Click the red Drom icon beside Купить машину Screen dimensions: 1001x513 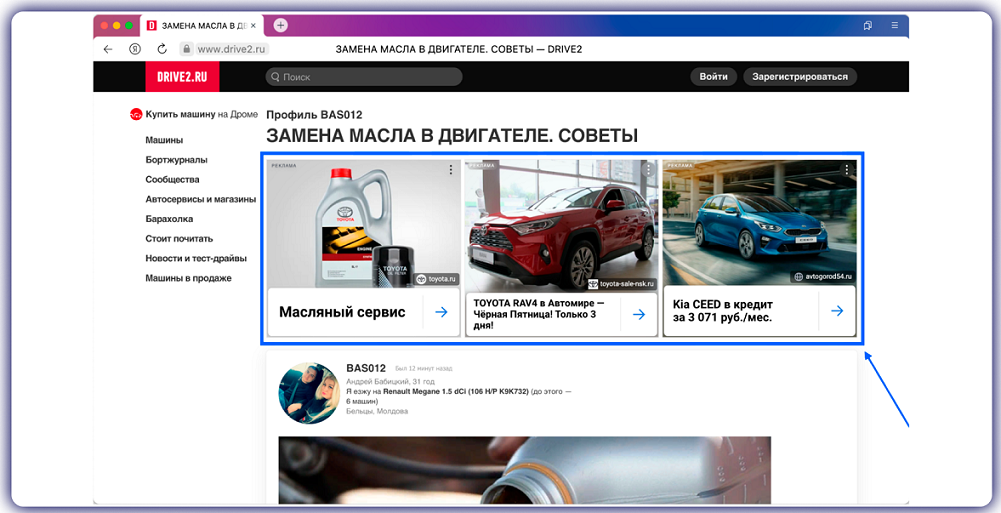click(x=136, y=114)
